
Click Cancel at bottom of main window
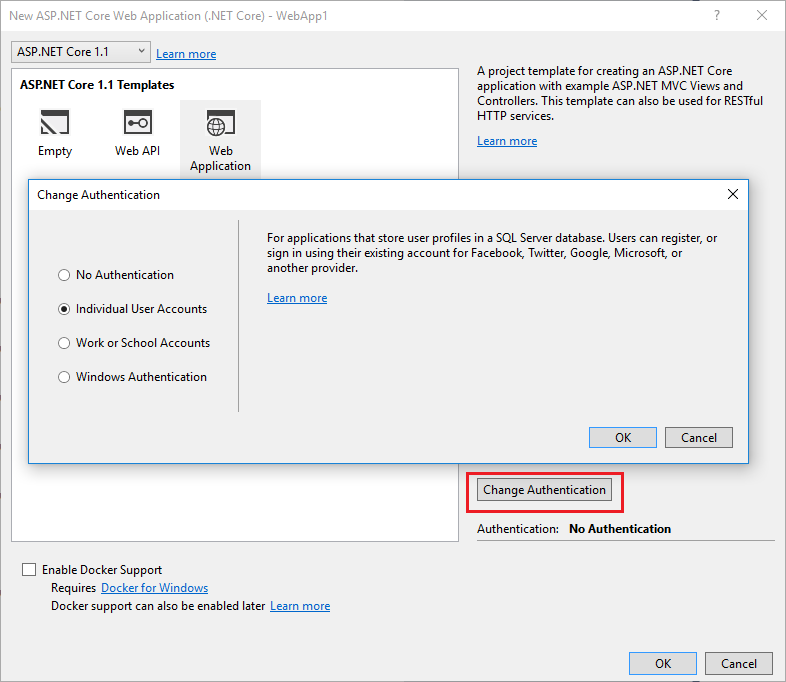(x=739, y=663)
